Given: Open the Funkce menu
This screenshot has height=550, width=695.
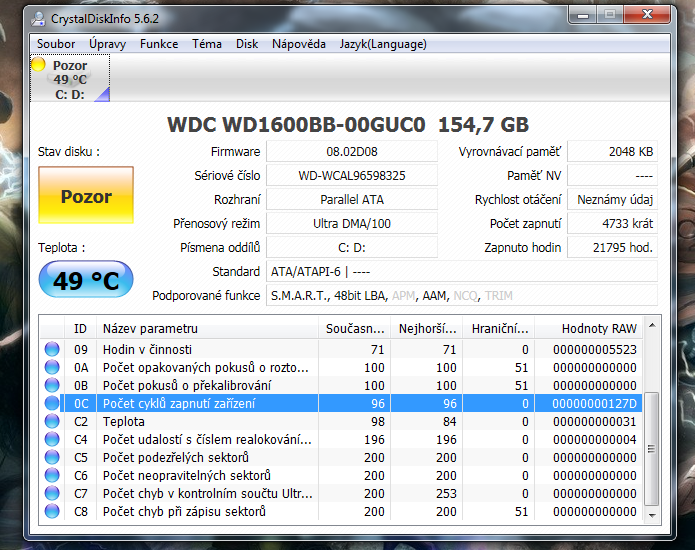Looking at the screenshot, I should pos(159,44).
